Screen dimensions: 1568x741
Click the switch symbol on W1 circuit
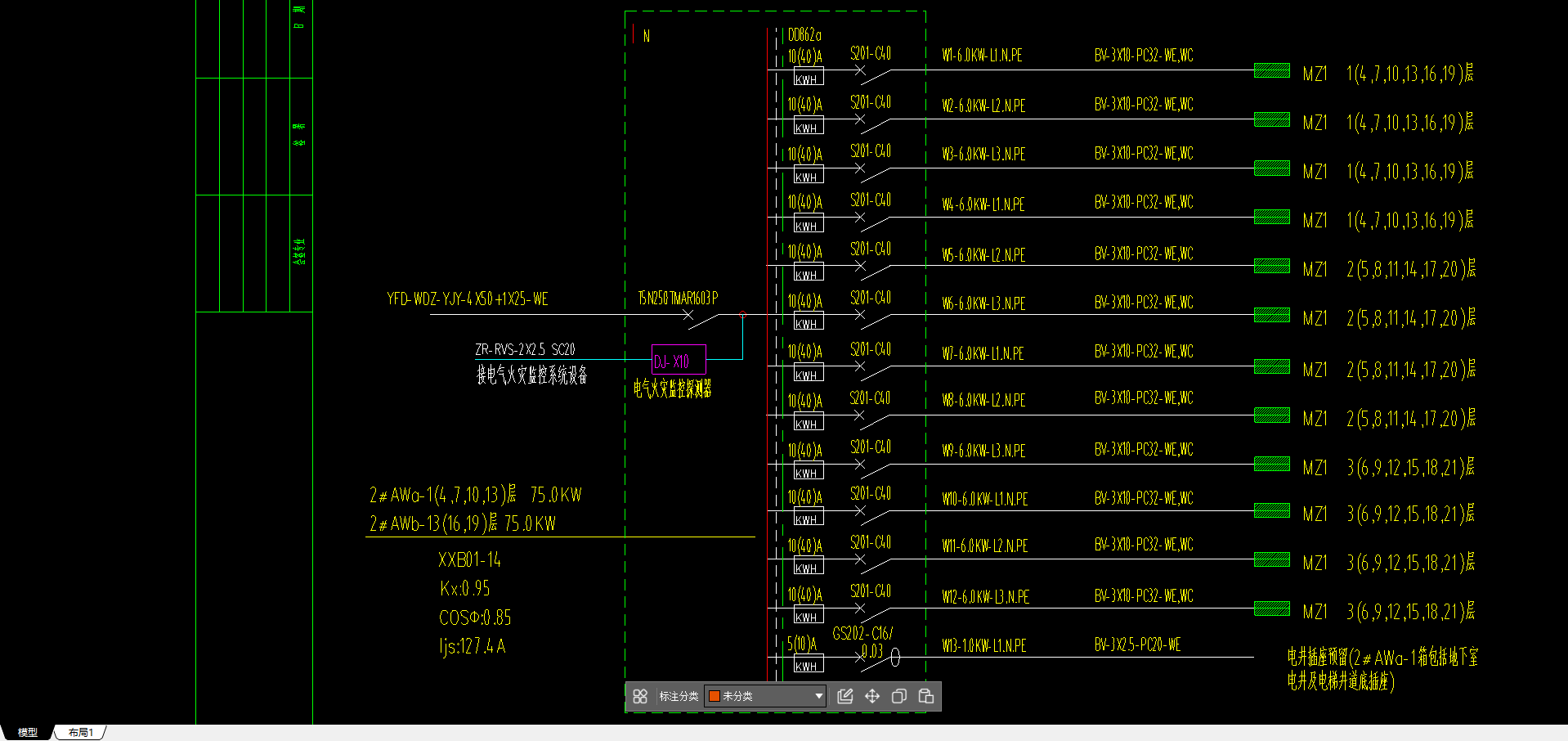coord(873,75)
